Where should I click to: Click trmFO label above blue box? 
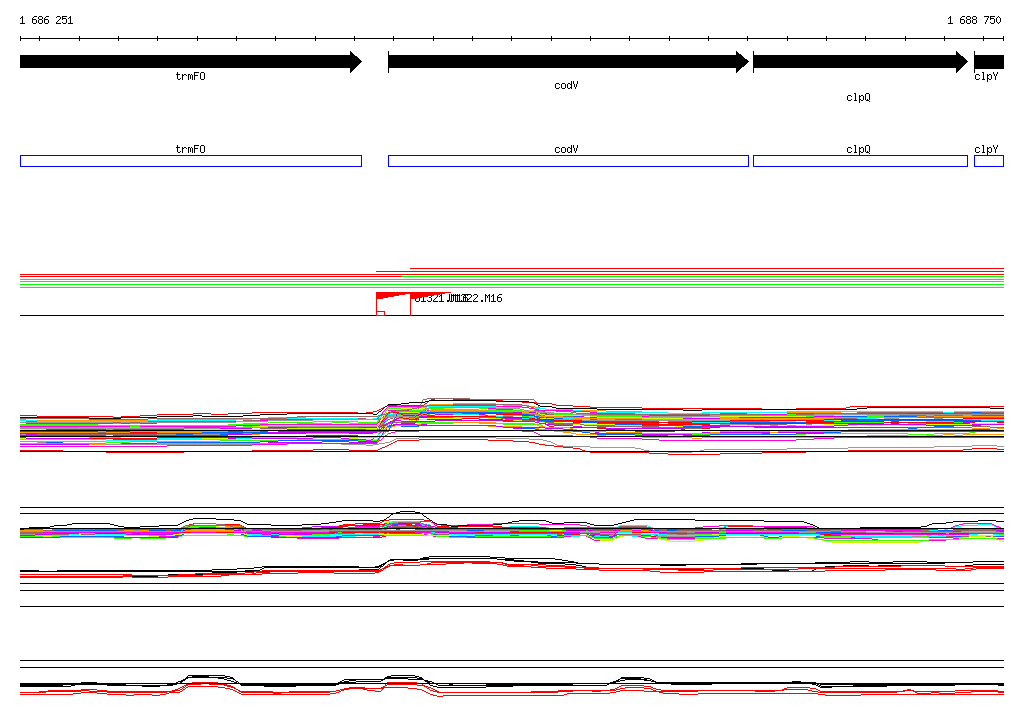point(190,149)
